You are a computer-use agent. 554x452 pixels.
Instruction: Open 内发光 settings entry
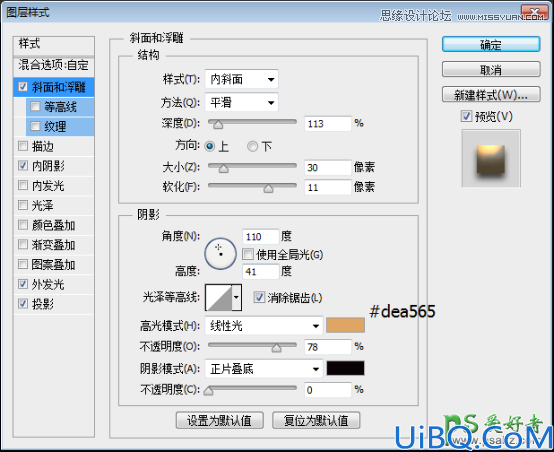tap(48, 186)
